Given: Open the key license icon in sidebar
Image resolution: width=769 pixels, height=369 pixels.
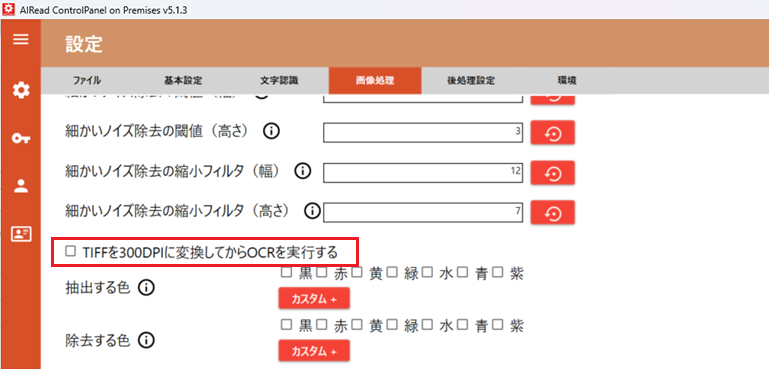Looking at the screenshot, I should 21,139.
